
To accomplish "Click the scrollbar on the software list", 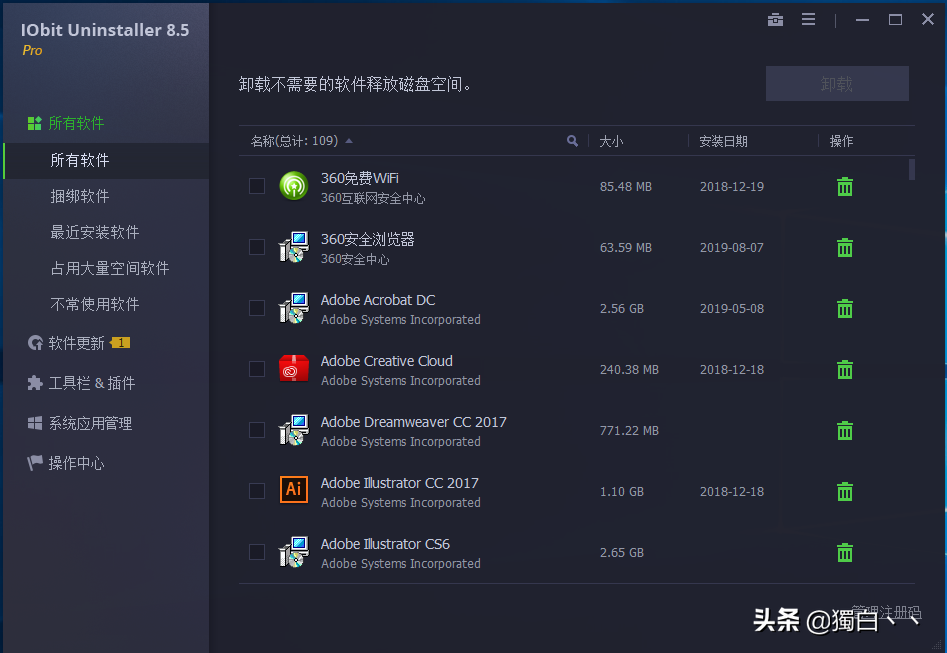I will [911, 172].
